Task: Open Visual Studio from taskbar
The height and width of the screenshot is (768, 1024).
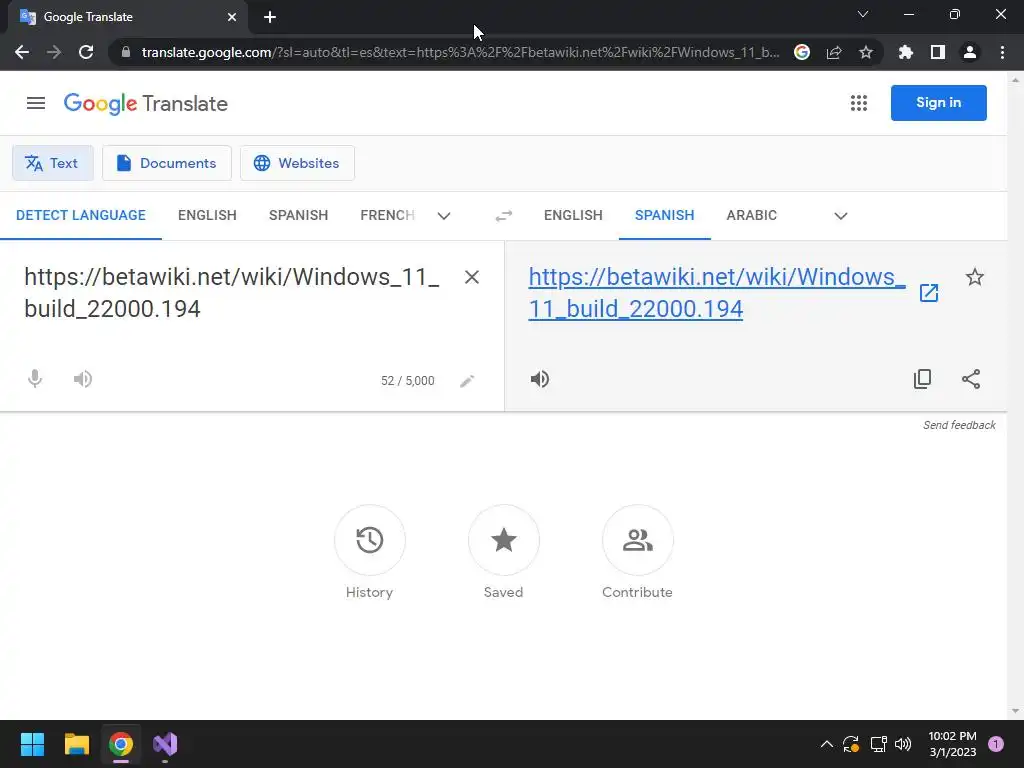Action: [x=165, y=744]
